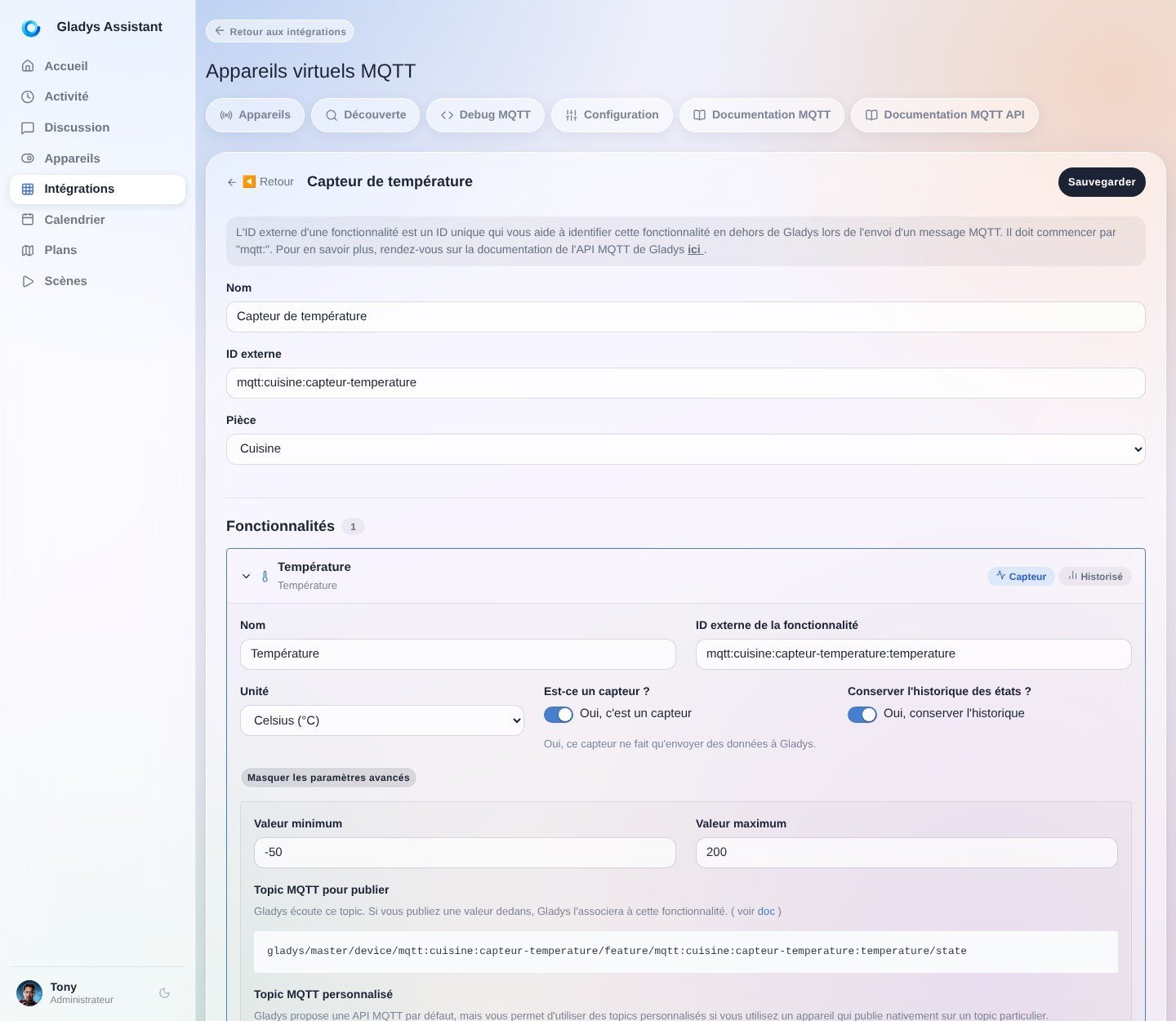Click the 'Administrateur' role text
The width and height of the screenshot is (1176, 1021).
coord(82,1001)
